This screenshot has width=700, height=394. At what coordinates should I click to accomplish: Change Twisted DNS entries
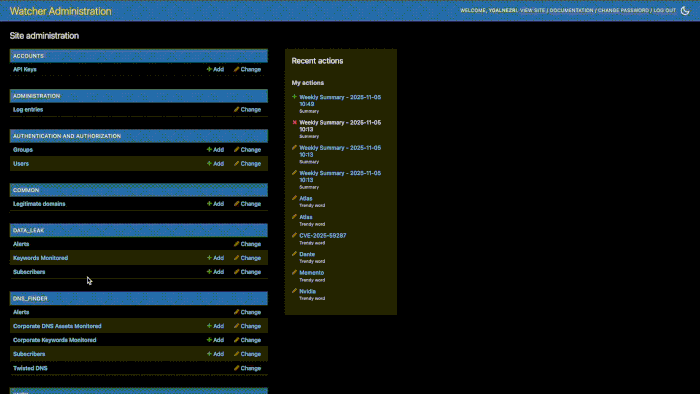tap(247, 368)
